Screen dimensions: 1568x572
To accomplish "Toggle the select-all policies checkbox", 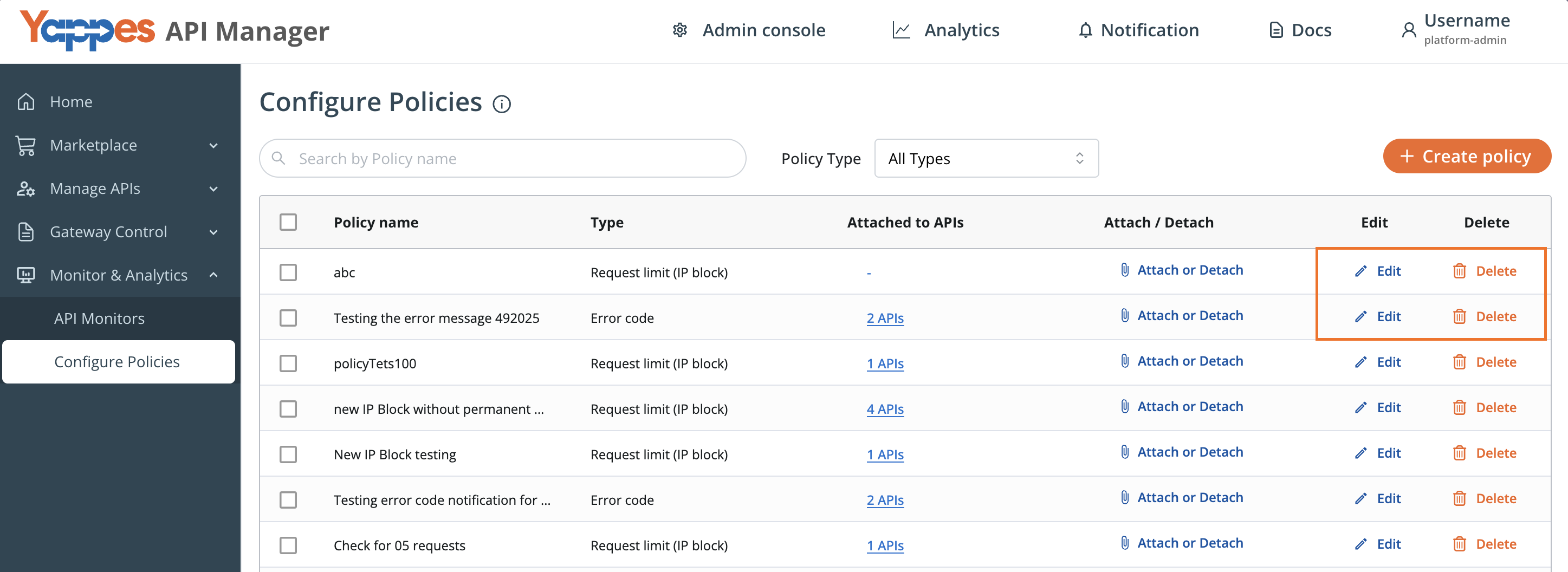I will 289,222.
